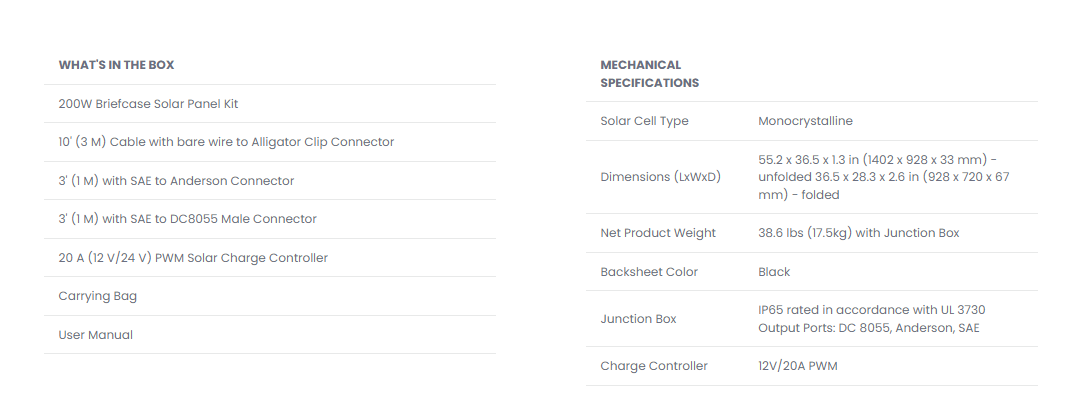Screen dimensions: 1072x416
Task: Select the SAE to Anderson Connector row
Action: [x=176, y=181]
